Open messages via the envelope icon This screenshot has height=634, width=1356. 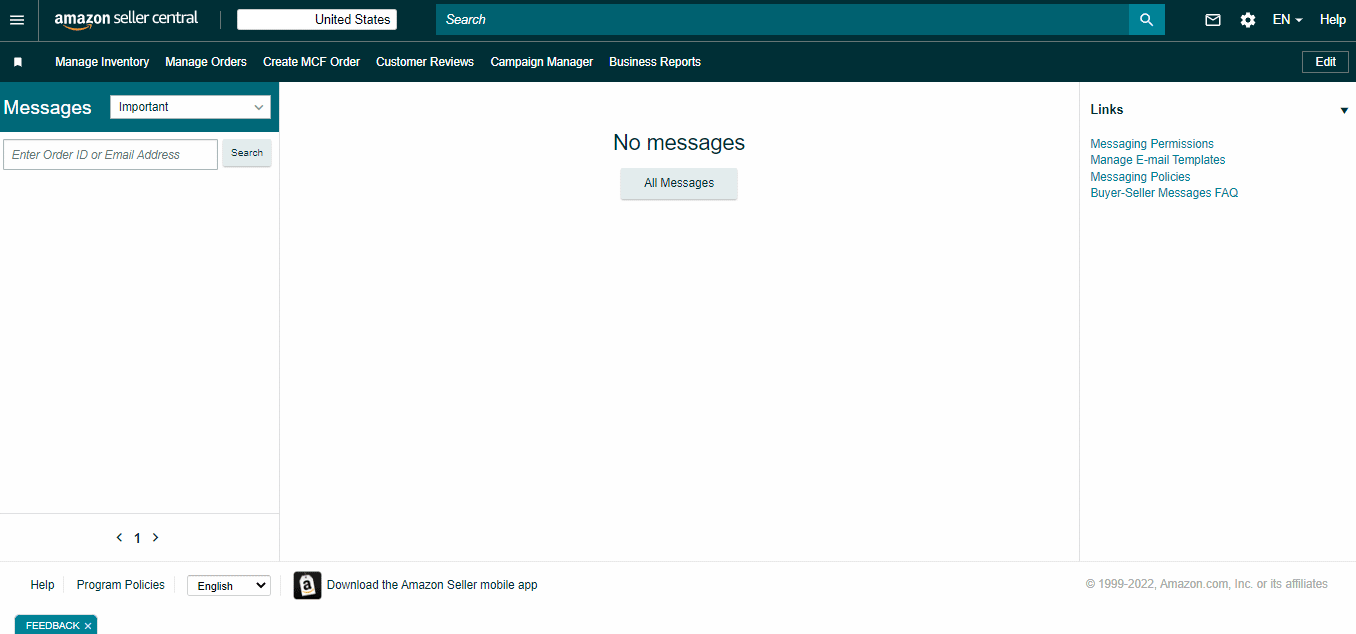tap(1212, 19)
